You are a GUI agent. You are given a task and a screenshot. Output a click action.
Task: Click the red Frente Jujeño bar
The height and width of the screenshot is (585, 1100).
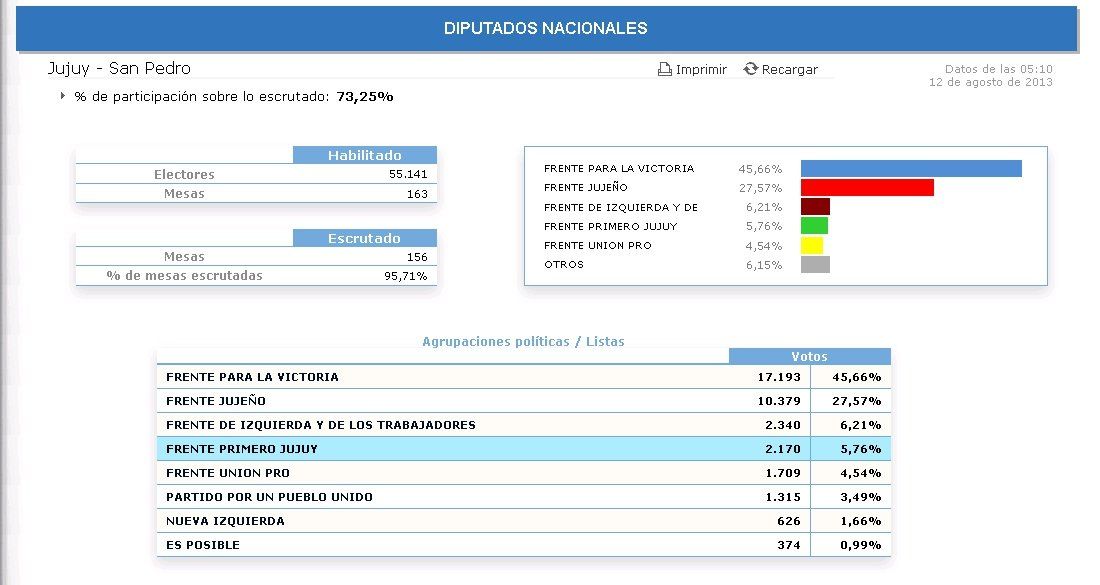[866, 188]
